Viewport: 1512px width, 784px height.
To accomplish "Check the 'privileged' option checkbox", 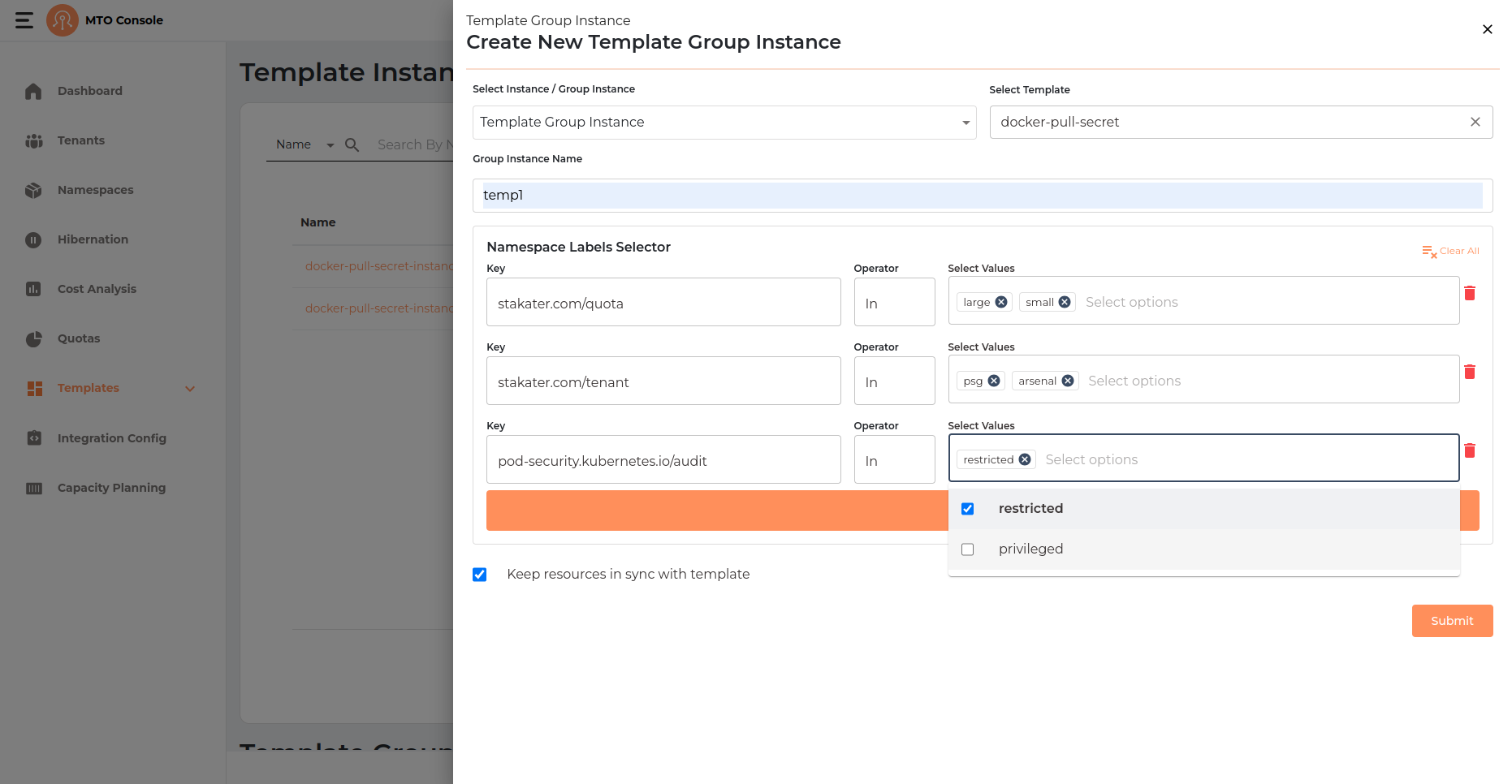I will tap(967, 549).
